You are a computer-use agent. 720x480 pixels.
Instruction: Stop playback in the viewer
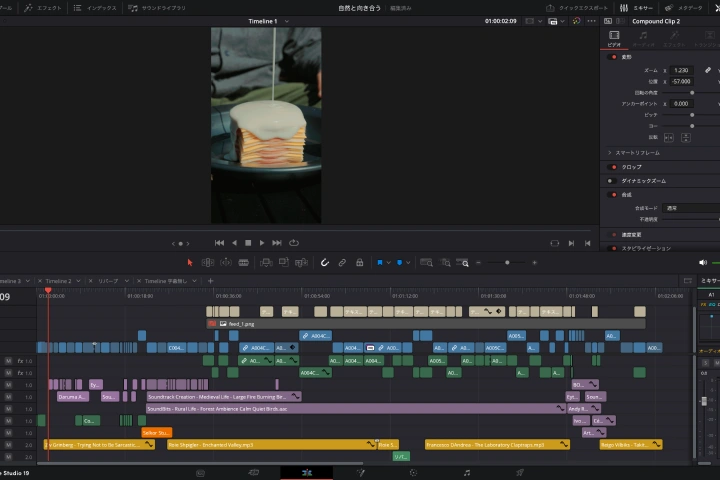click(x=248, y=243)
